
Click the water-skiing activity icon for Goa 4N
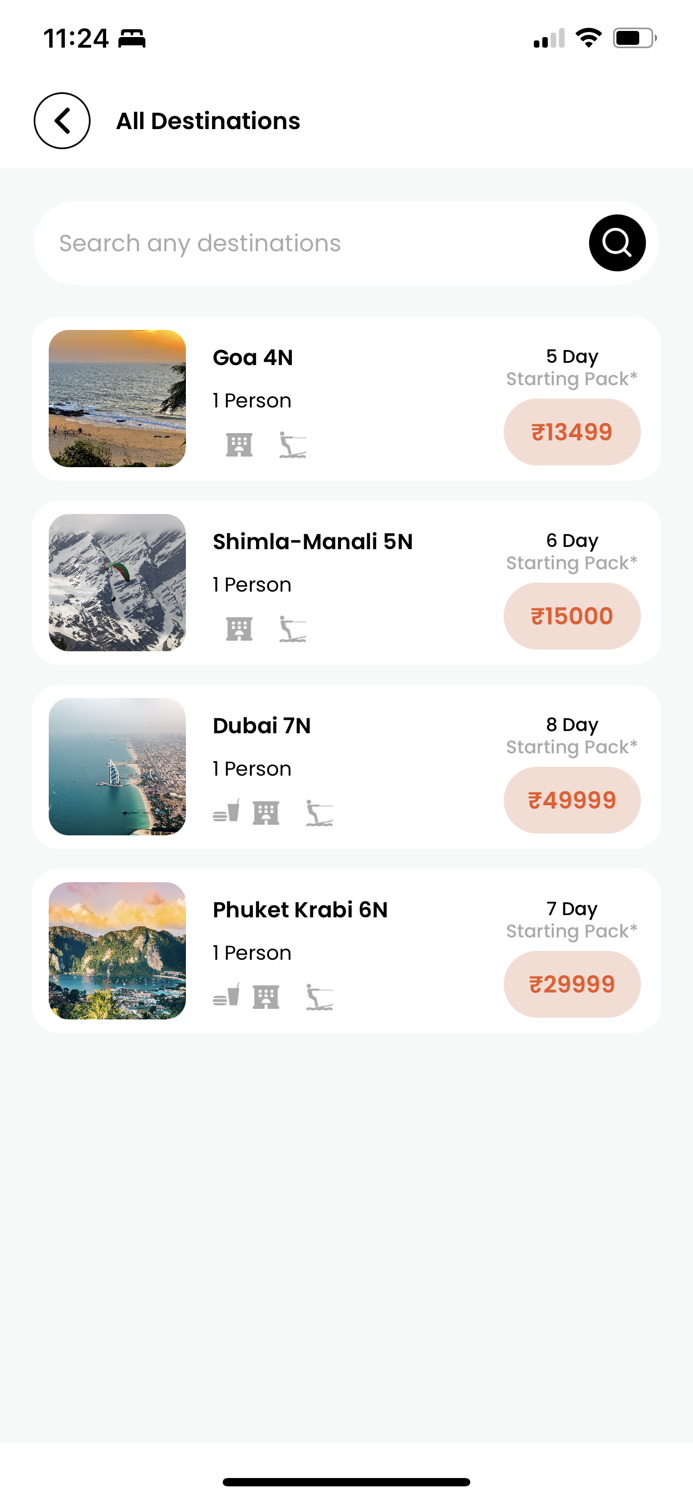click(x=294, y=443)
